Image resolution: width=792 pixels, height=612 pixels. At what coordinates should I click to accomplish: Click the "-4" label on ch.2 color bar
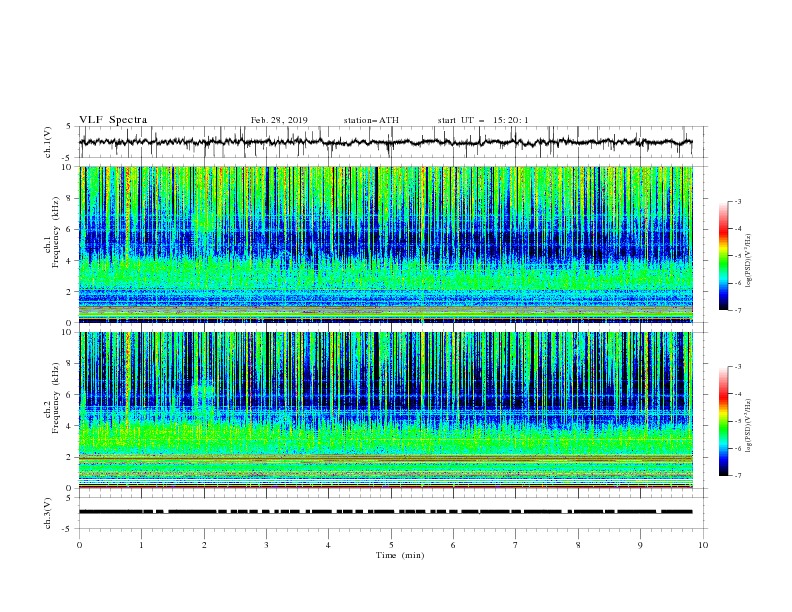tap(737, 394)
